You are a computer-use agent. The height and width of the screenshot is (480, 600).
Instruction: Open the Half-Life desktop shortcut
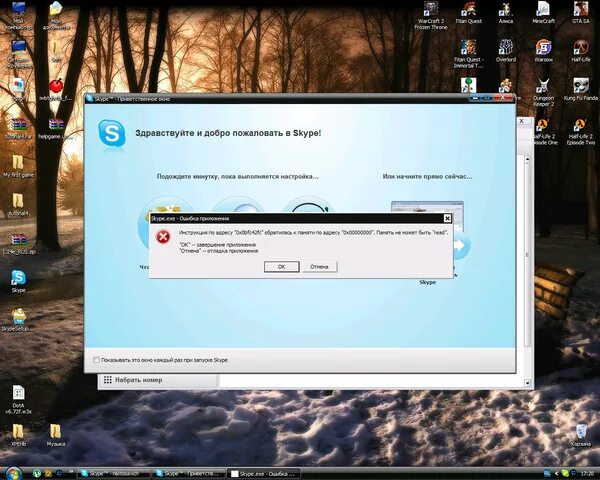coord(580,51)
